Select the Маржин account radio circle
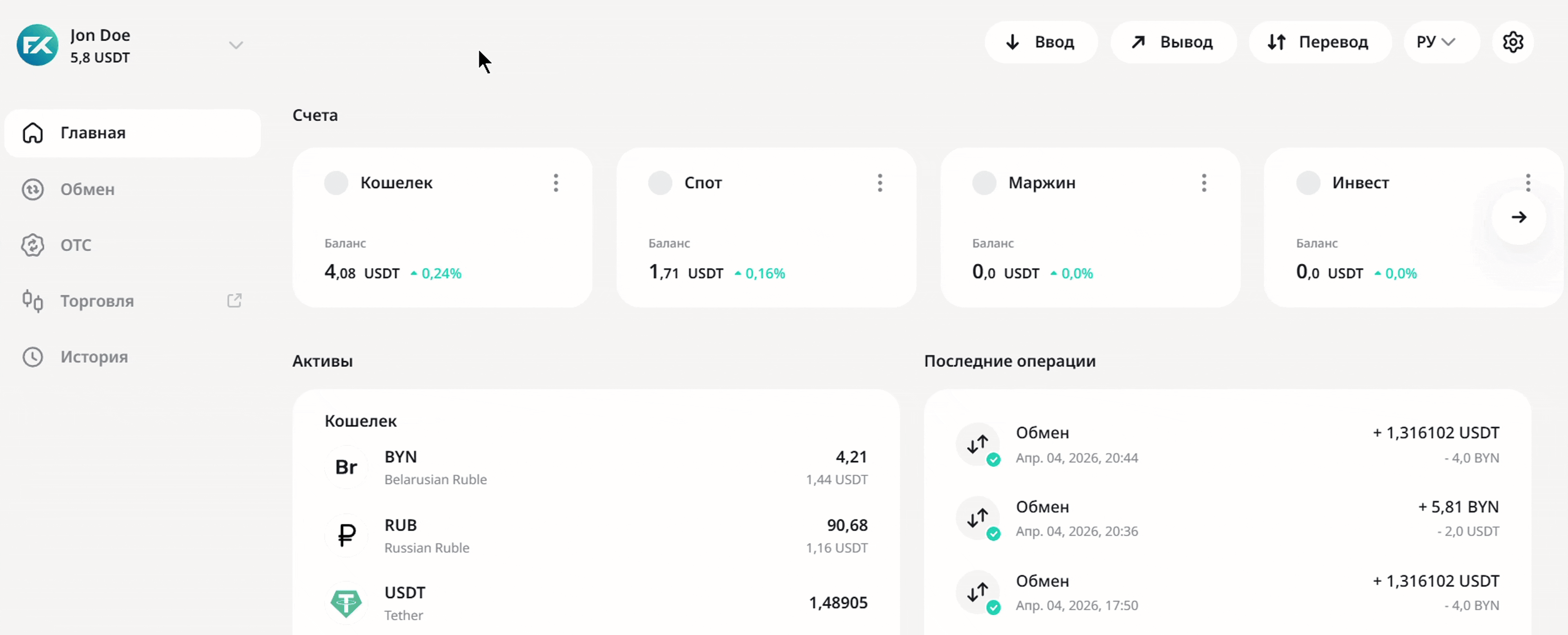The height and width of the screenshot is (635, 1568). [x=984, y=183]
